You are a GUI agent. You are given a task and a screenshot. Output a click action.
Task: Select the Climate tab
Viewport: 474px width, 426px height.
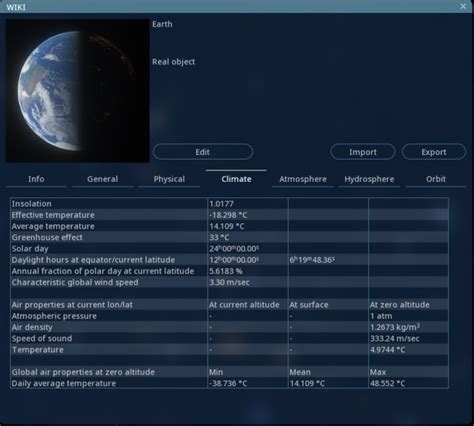pos(236,179)
